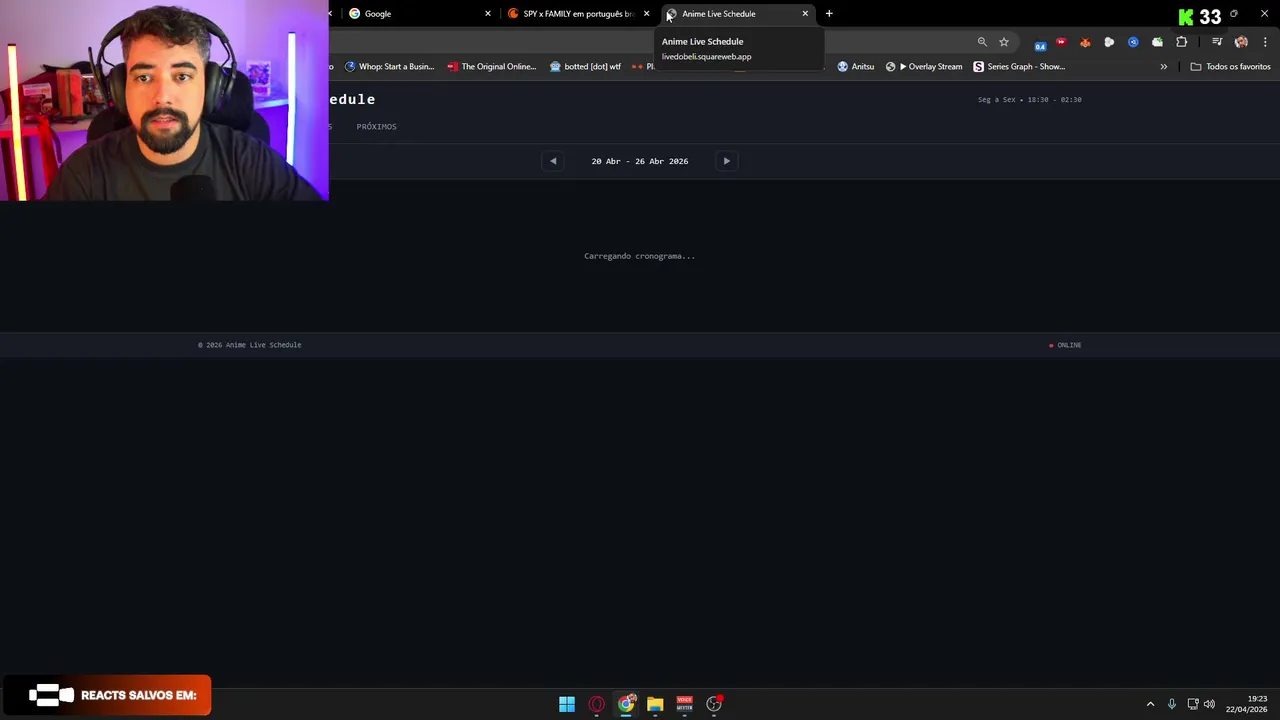Open the Chrome three-dot menu
The height and width of the screenshot is (720, 1280).
(x=1265, y=42)
